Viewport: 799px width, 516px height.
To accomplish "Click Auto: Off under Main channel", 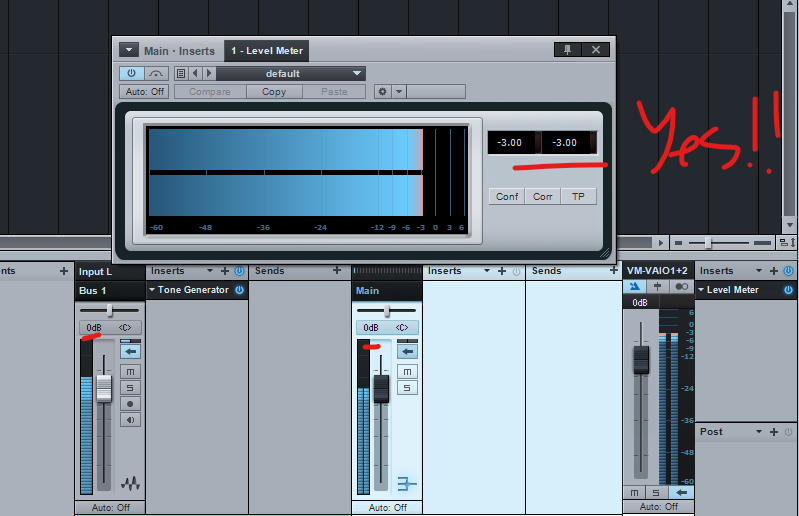I will pos(387,508).
